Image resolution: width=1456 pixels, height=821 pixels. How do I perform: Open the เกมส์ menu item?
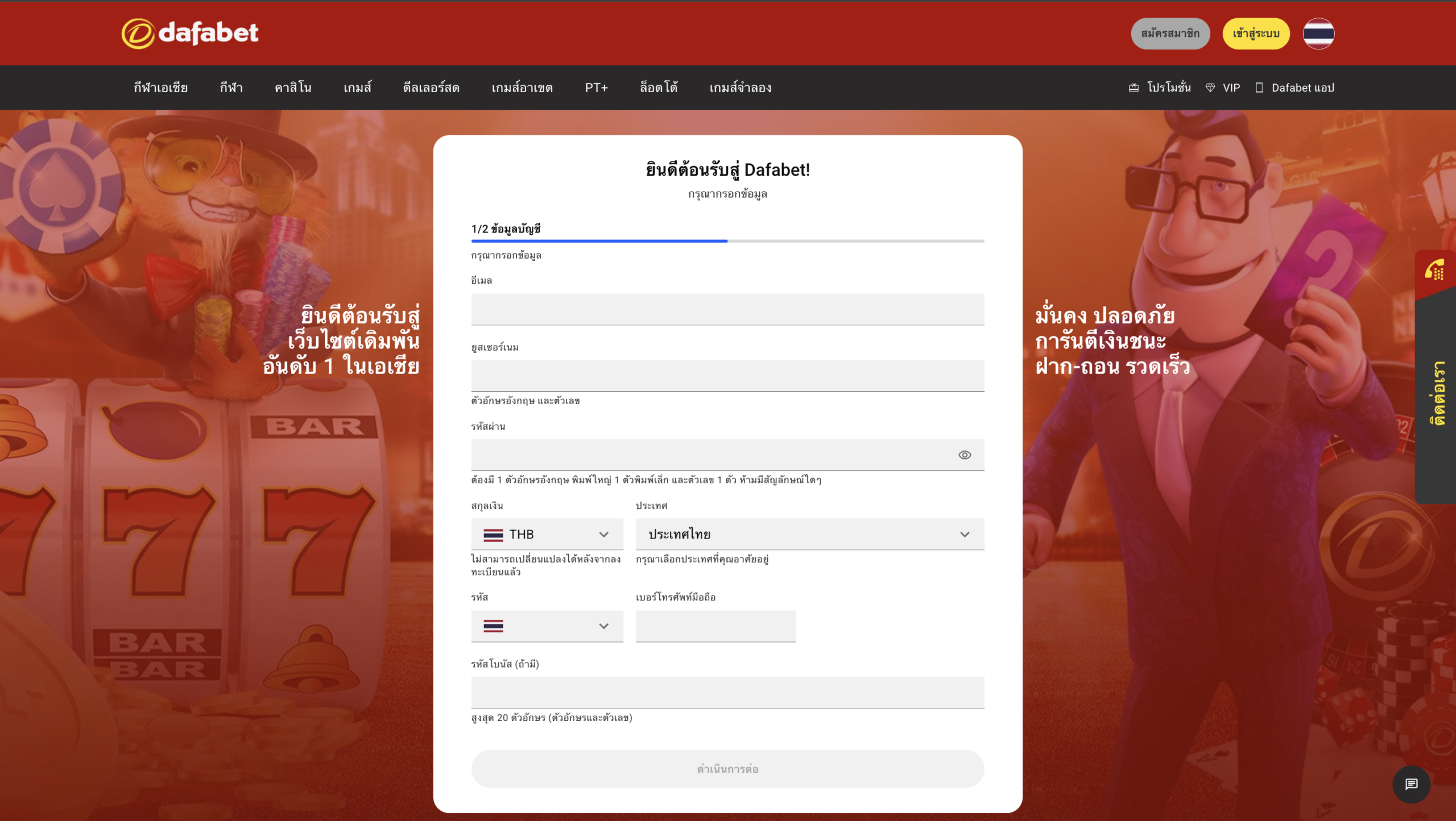[357, 88]
